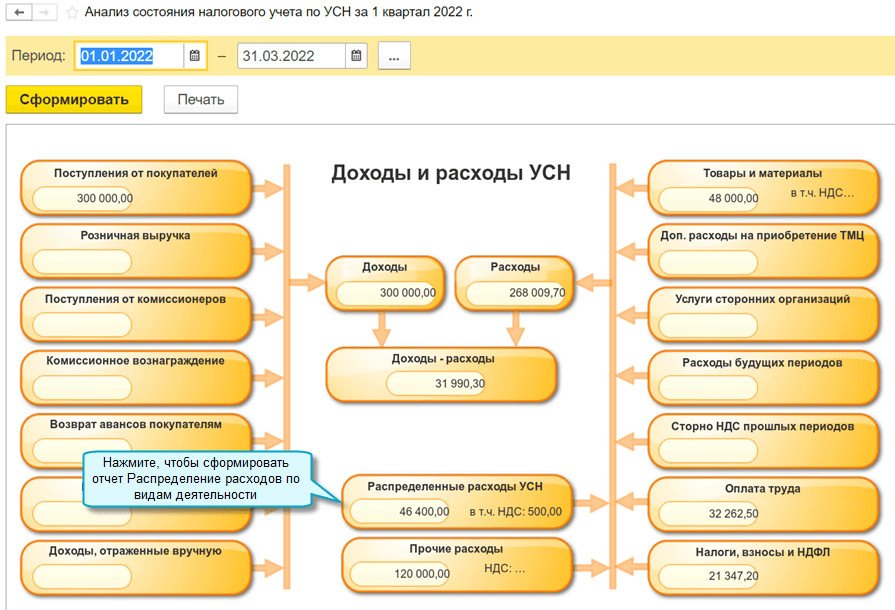Open Розничная выручка block
The width and height of the screenshot is (895, 610).
[x=136, y=251]
